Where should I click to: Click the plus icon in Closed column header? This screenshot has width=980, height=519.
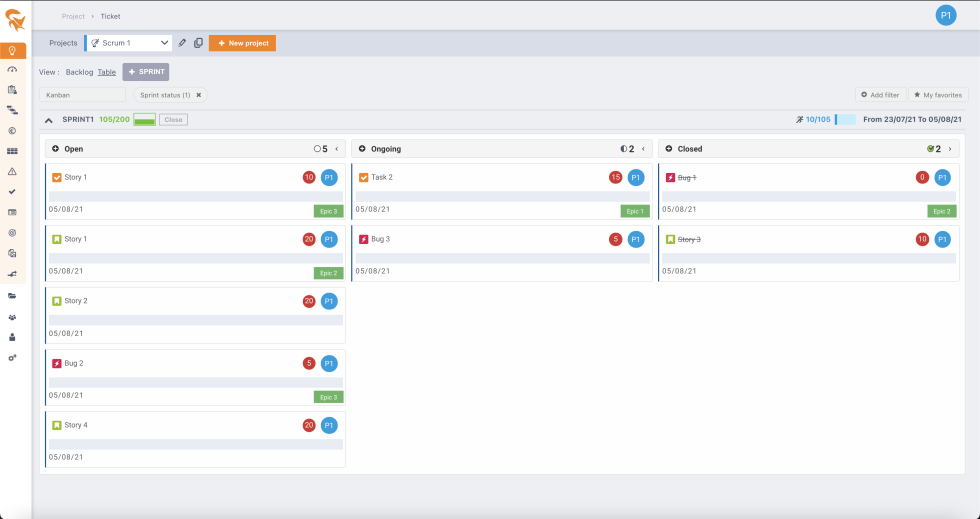click(x=669, y=149)
